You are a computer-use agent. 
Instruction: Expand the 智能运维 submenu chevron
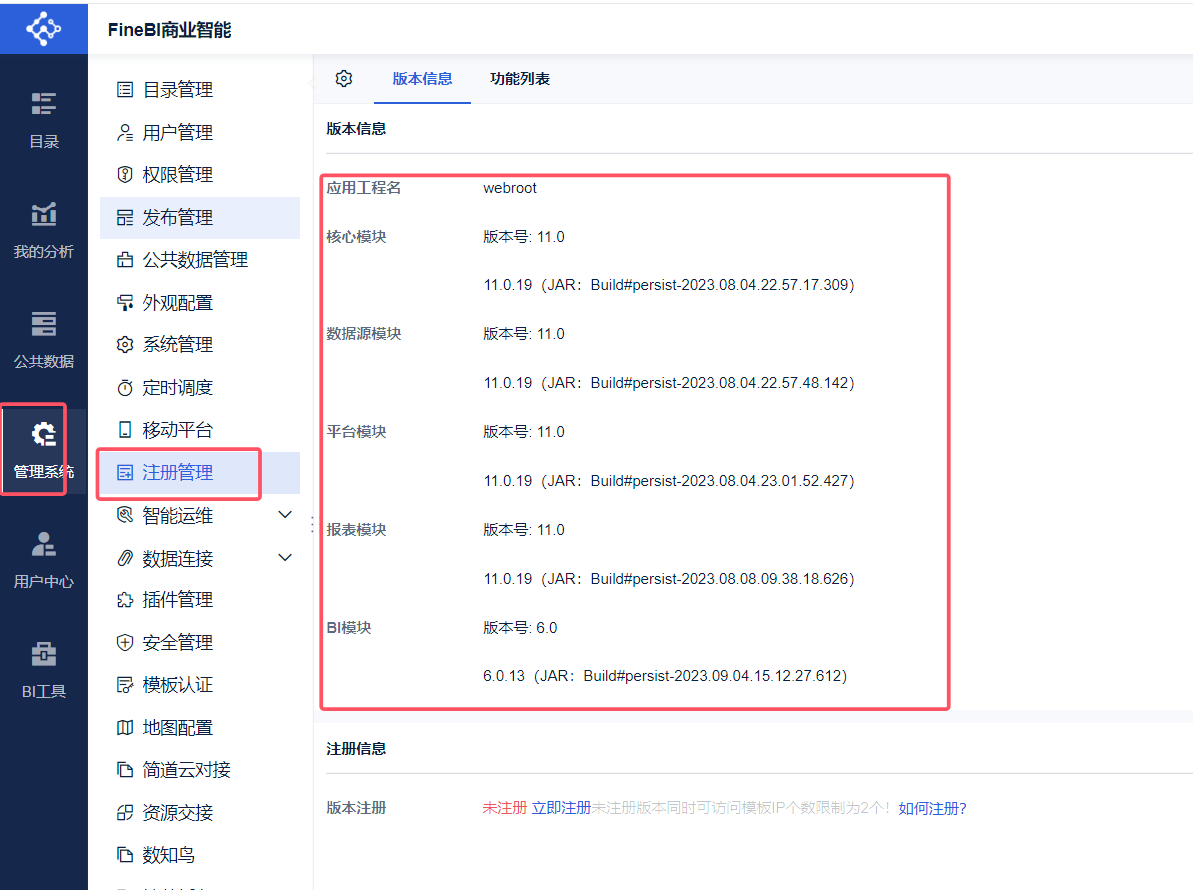pyautogui.click(x=285, y=515)
